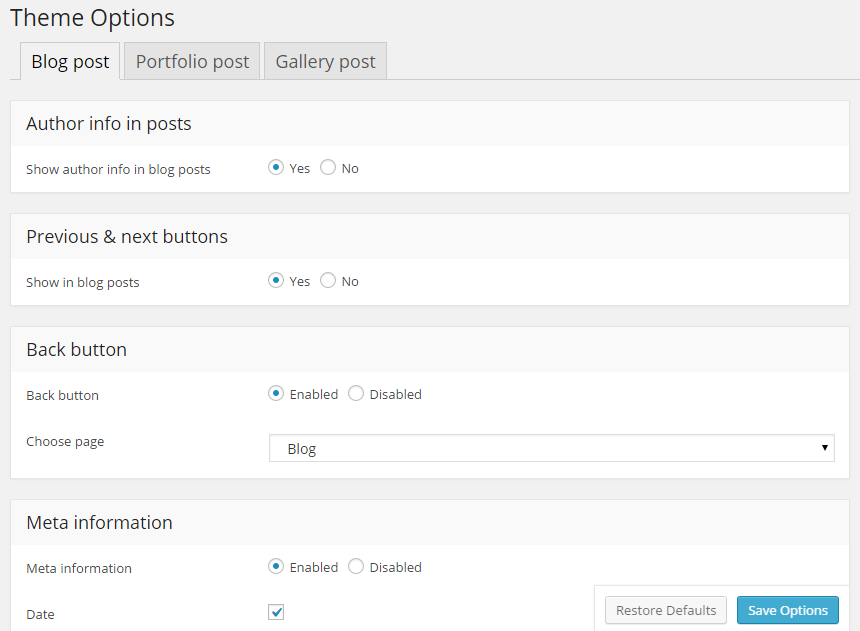Click the Meta information section header
The height and width of the screenshot is (631, 860).
coord(99,523)
